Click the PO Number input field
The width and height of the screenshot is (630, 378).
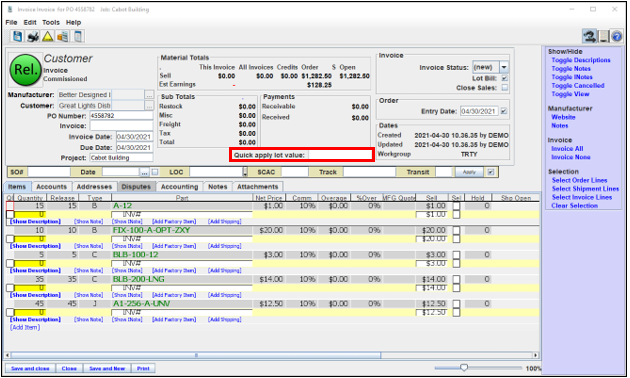pos(121,116)
